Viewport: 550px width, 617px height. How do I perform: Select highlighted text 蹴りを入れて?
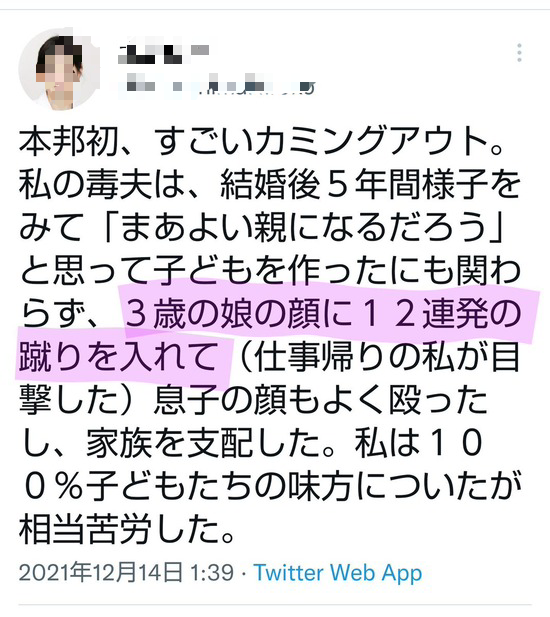(x=119, y=357)
